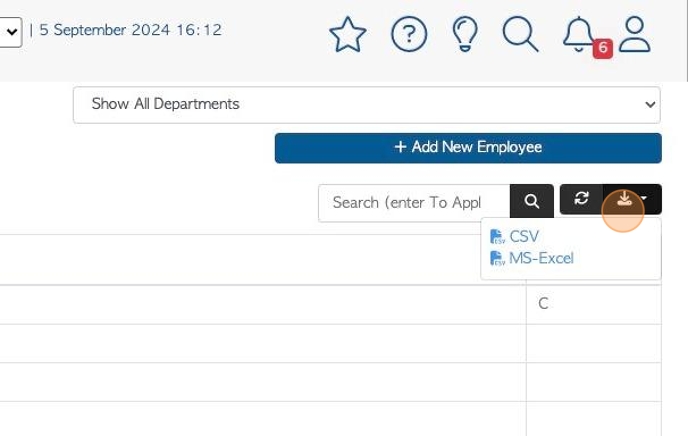
Task: Click the refresh table icon
Action: 581,199
